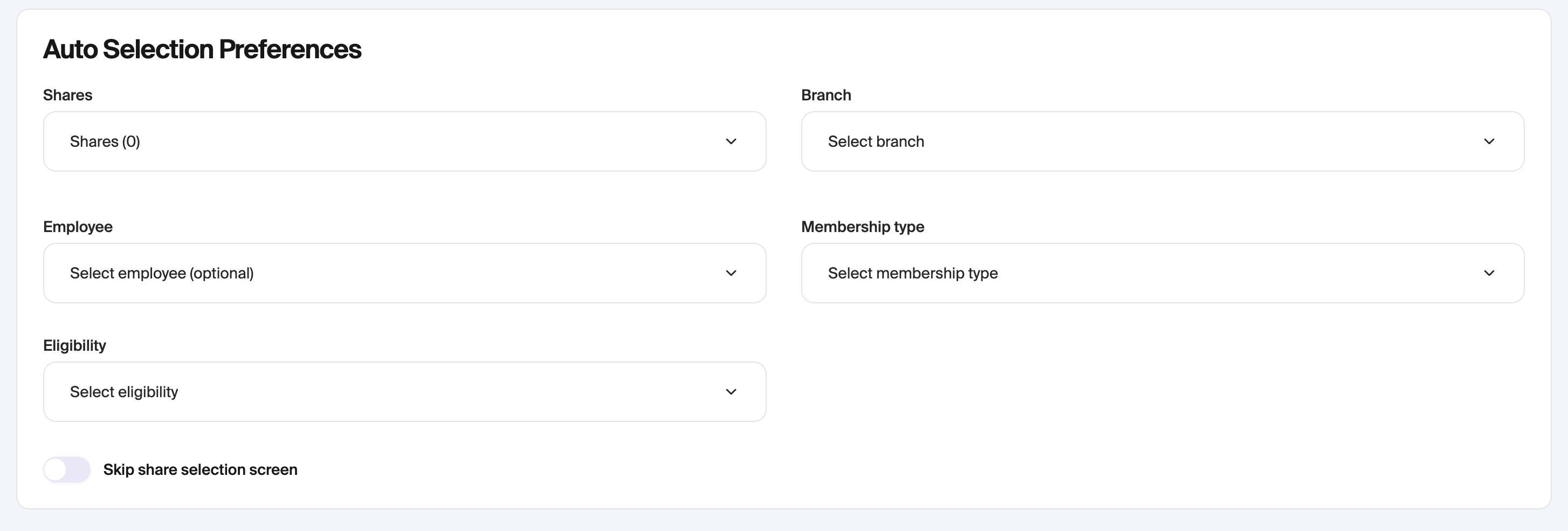Click the chevron arrow in Employee dropdown
The image size is (1568, 531).
pos(731,273)
